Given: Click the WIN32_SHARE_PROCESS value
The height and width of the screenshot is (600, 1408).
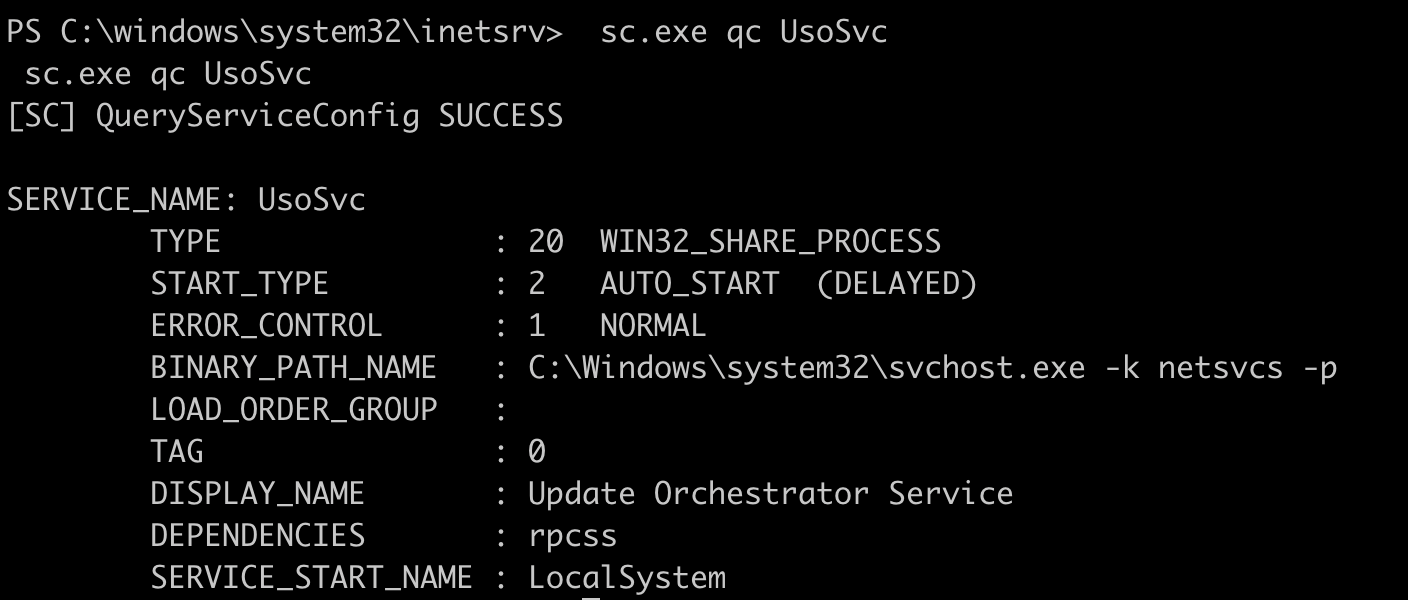Looking at the screenshot, I should (x=770, y=242).
